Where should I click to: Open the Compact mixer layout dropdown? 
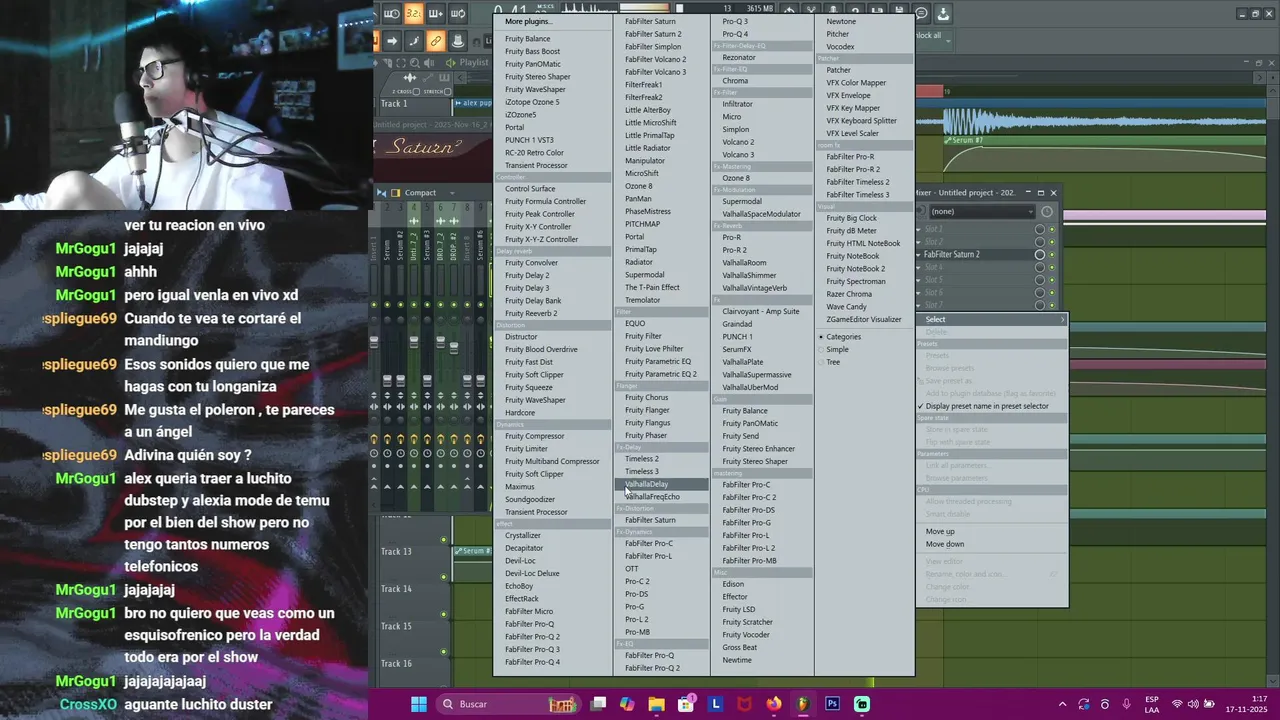click(428, 193)
